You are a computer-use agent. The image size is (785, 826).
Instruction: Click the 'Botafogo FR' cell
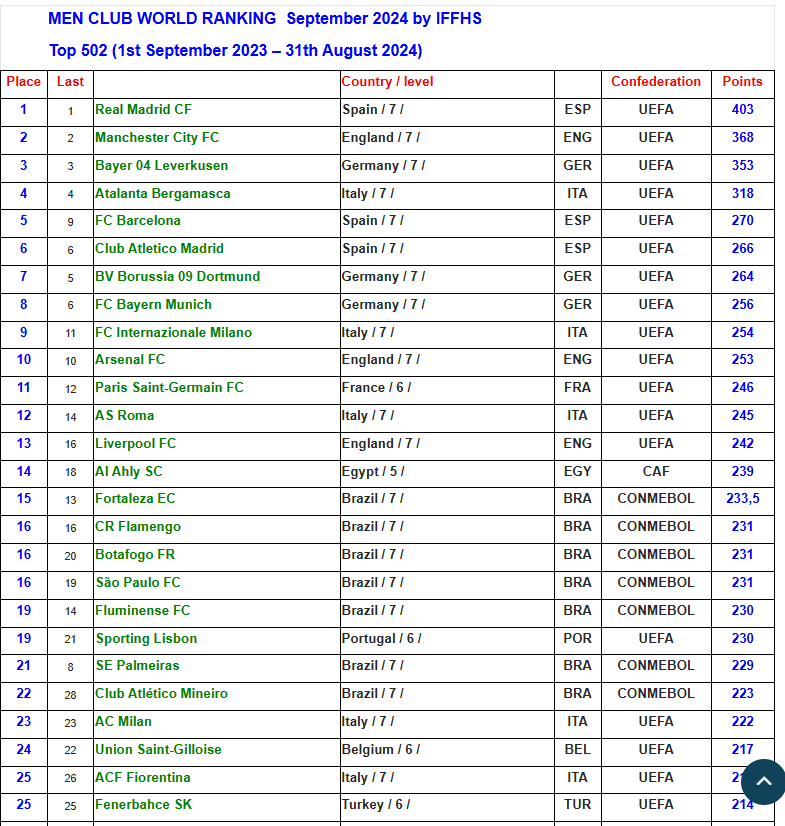(x=217, y=555)
